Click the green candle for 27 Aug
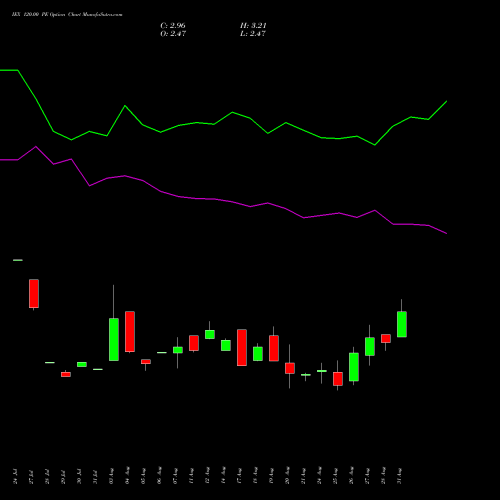This screenshot has width=500, height=500. pyautogui.click(x=370, y=346)
